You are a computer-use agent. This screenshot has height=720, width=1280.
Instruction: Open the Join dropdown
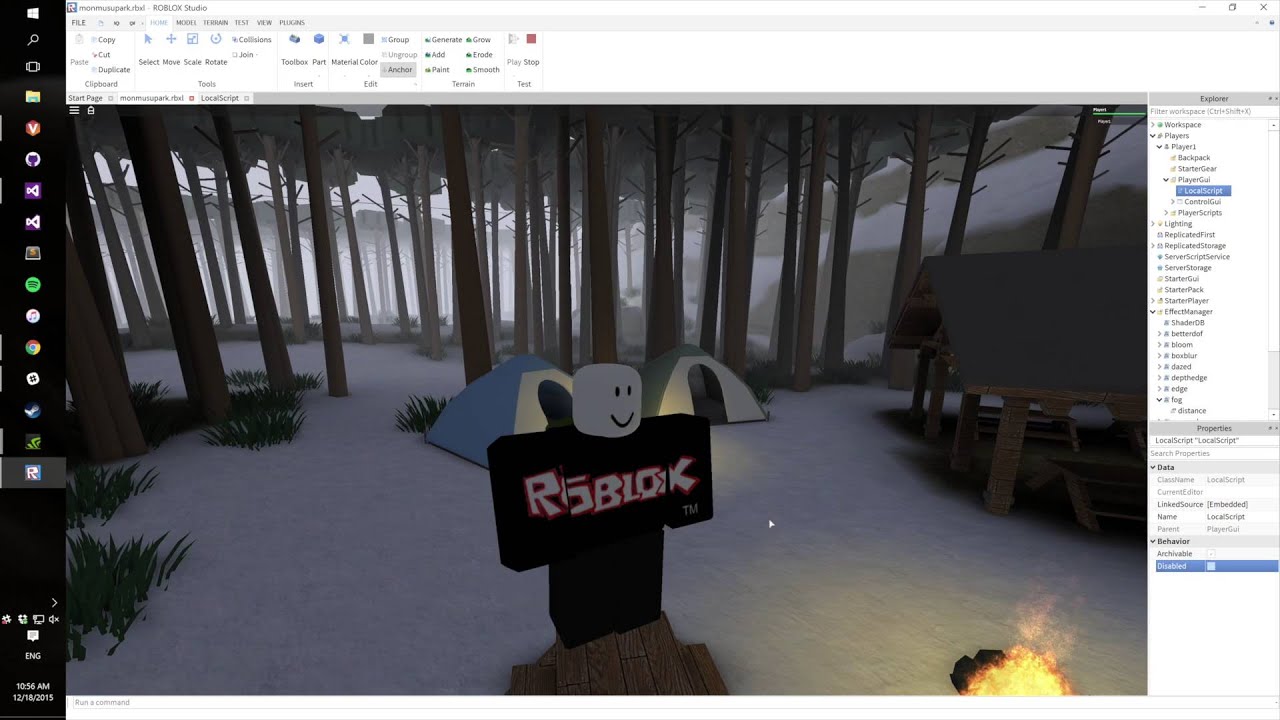(244, 55)
